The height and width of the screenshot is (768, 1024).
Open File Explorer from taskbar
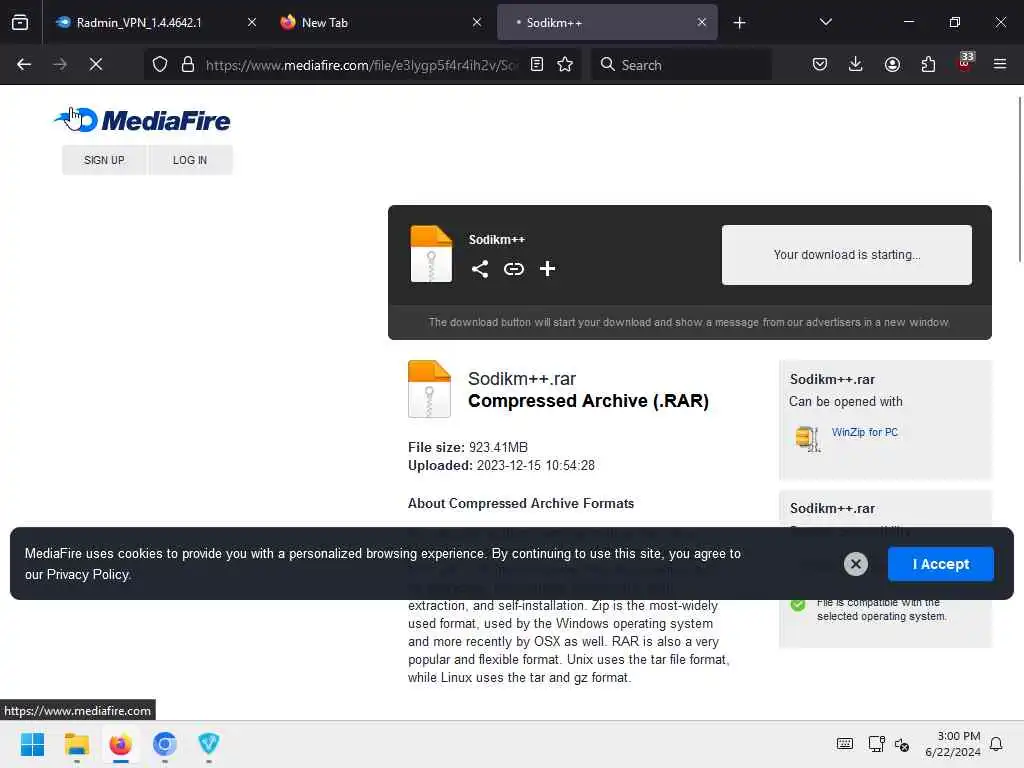(x=76, y=744)
